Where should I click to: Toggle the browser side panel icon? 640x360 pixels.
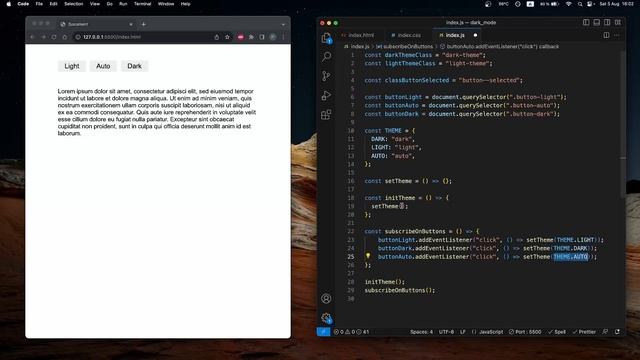262,37
